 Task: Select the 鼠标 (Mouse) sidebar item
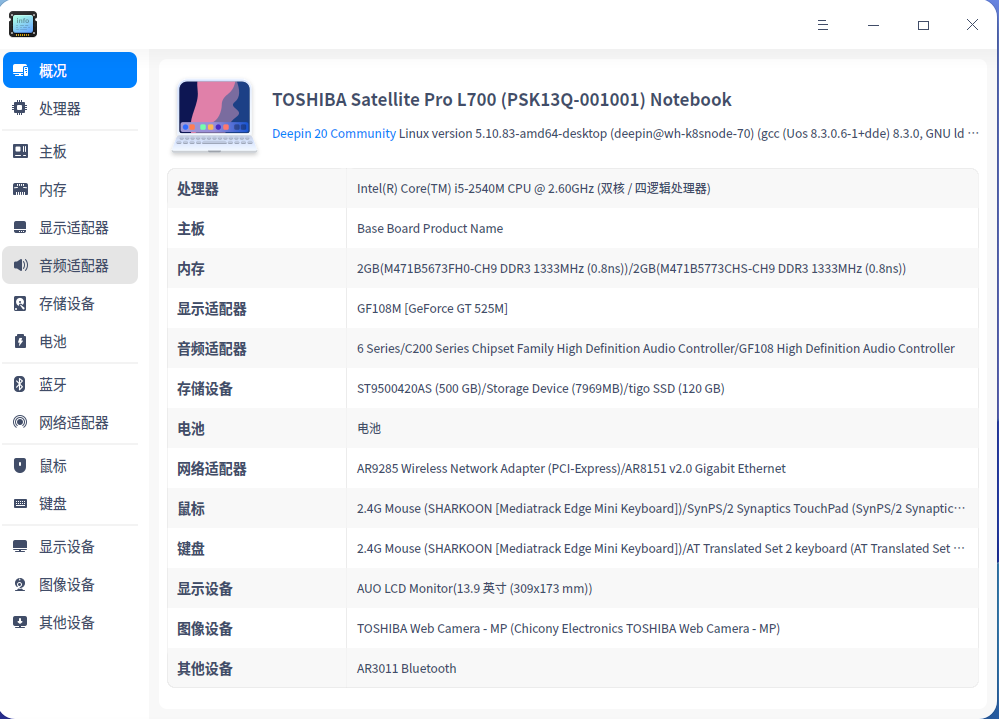click(x=47, y=465)
